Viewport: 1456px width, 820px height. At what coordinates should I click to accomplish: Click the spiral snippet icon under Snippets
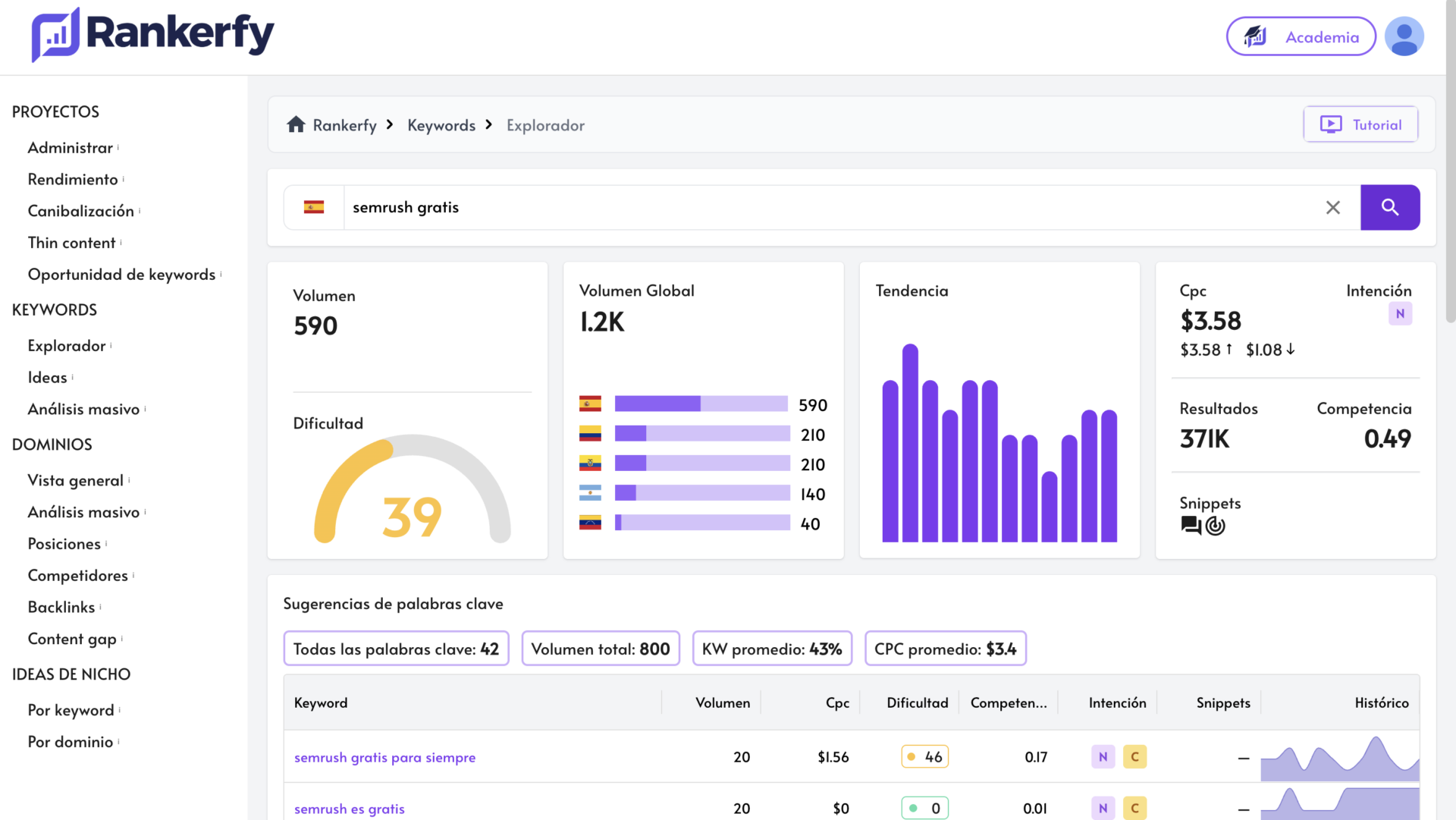pyautogui.click(x=1215, y=525)
